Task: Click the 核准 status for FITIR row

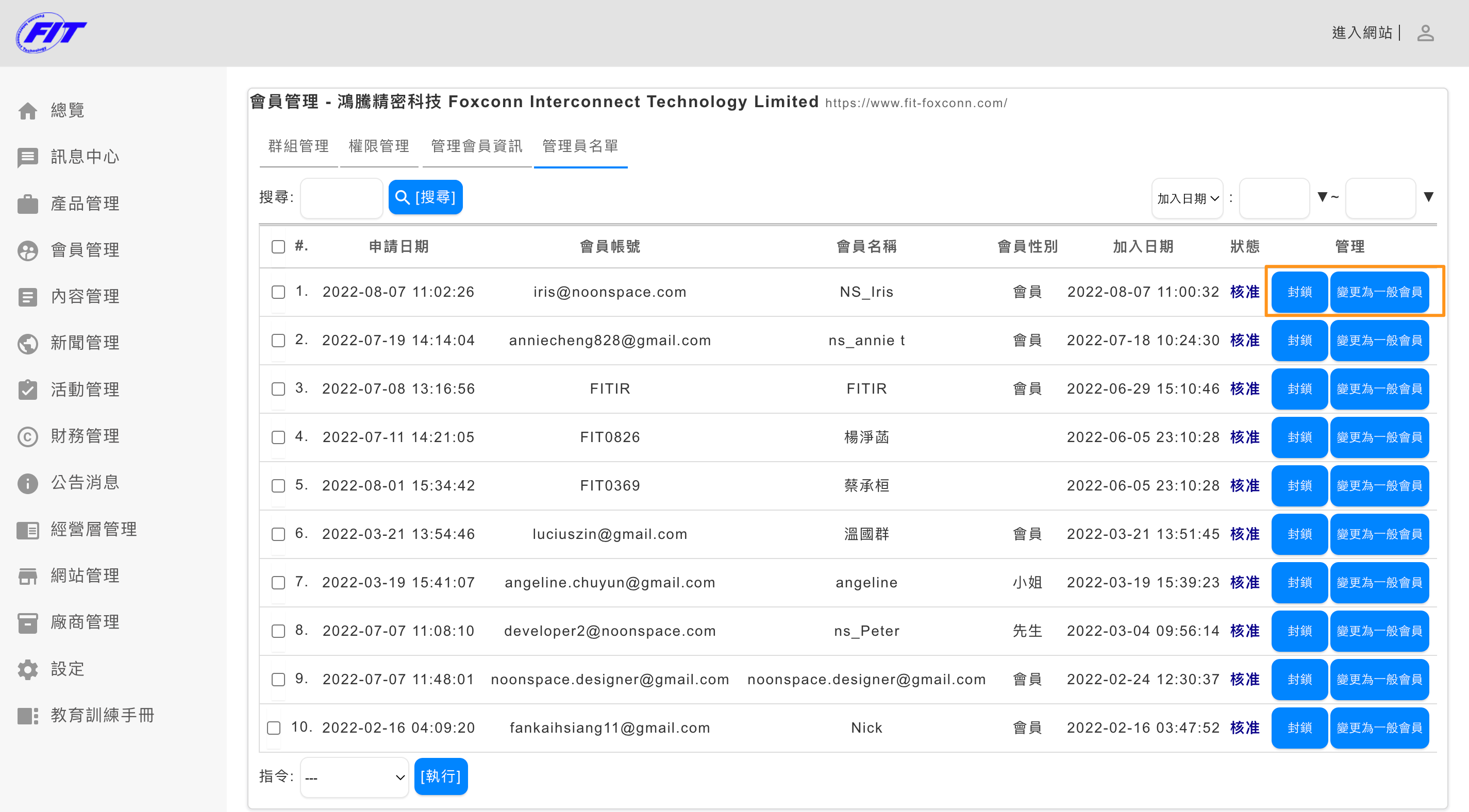Action: [1244, 389]
